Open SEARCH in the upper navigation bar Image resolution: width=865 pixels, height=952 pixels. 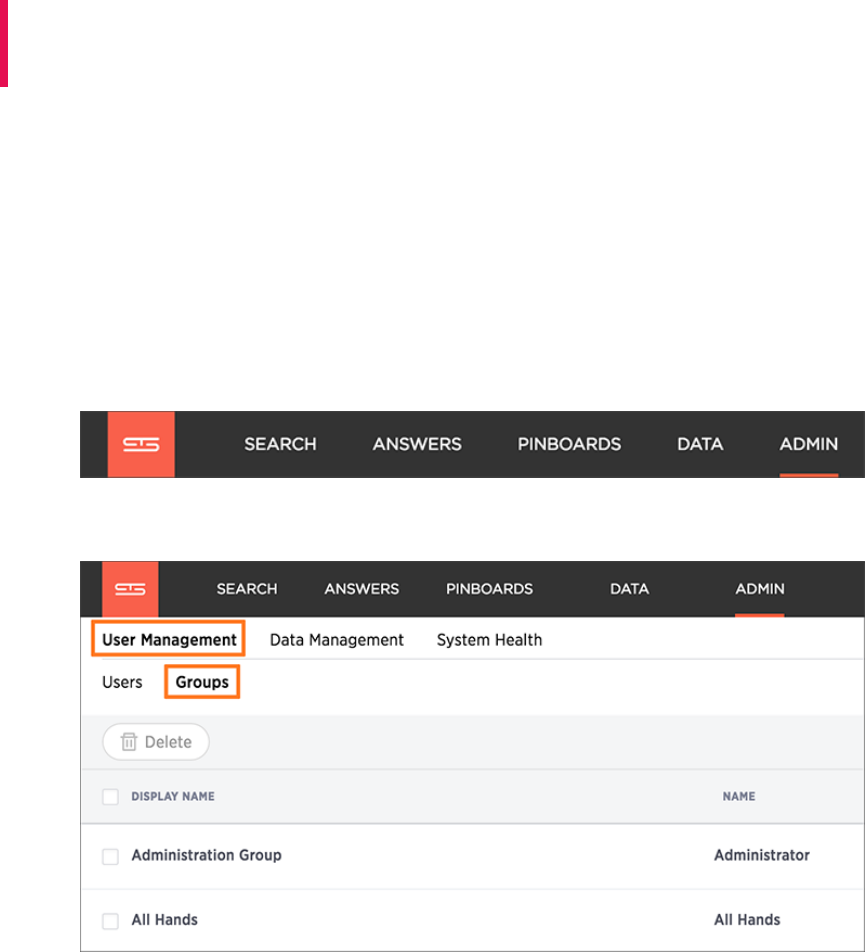(x=280, y=444)
